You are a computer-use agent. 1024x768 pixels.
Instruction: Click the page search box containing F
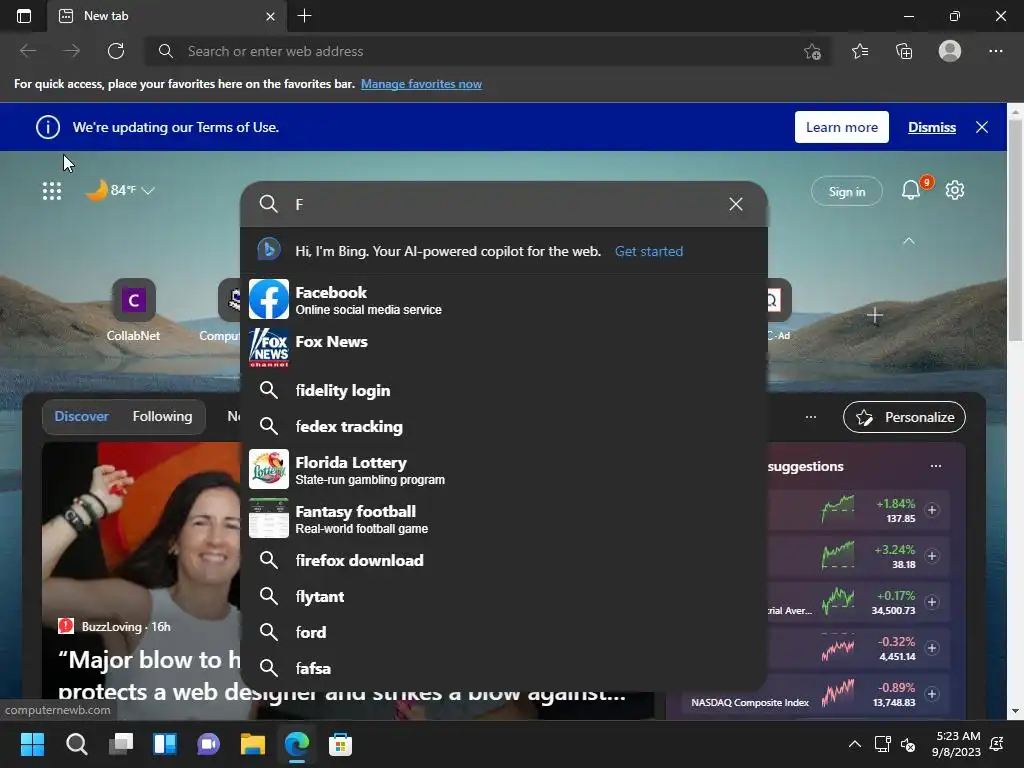click(x=504, y=204)
